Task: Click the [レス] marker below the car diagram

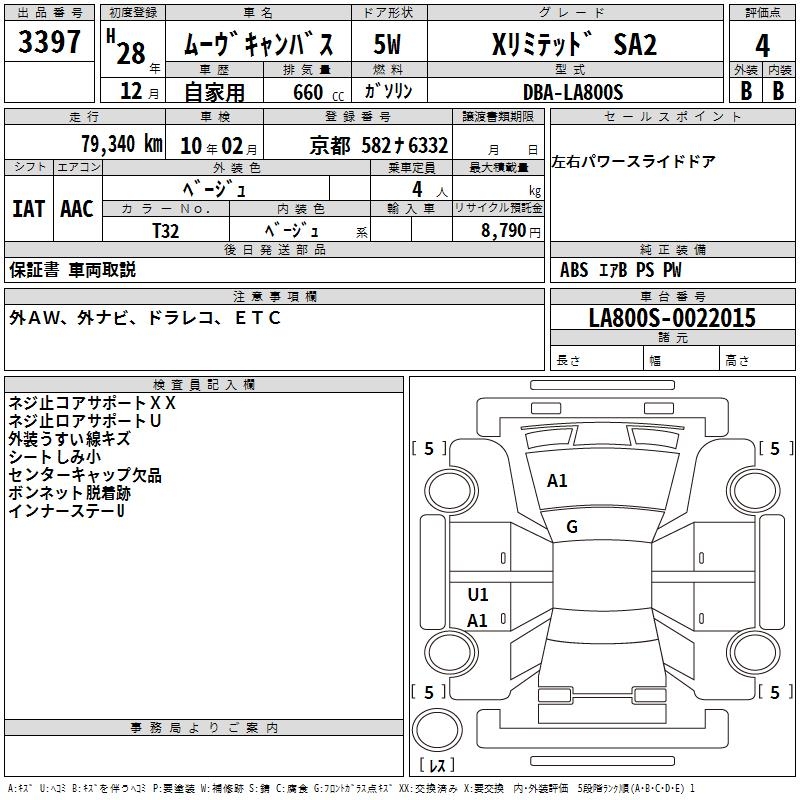Action: pyautogui.click(x=436, y=767)
